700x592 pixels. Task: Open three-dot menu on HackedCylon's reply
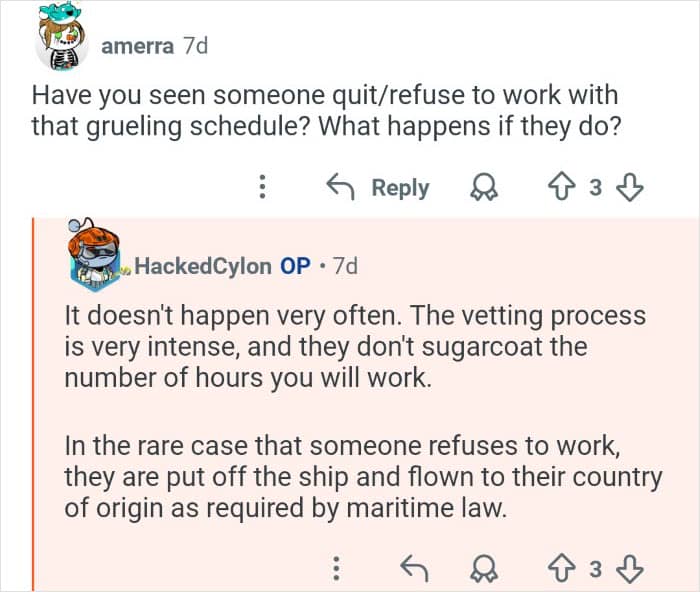pyautogui.click(x=337, y=568)
